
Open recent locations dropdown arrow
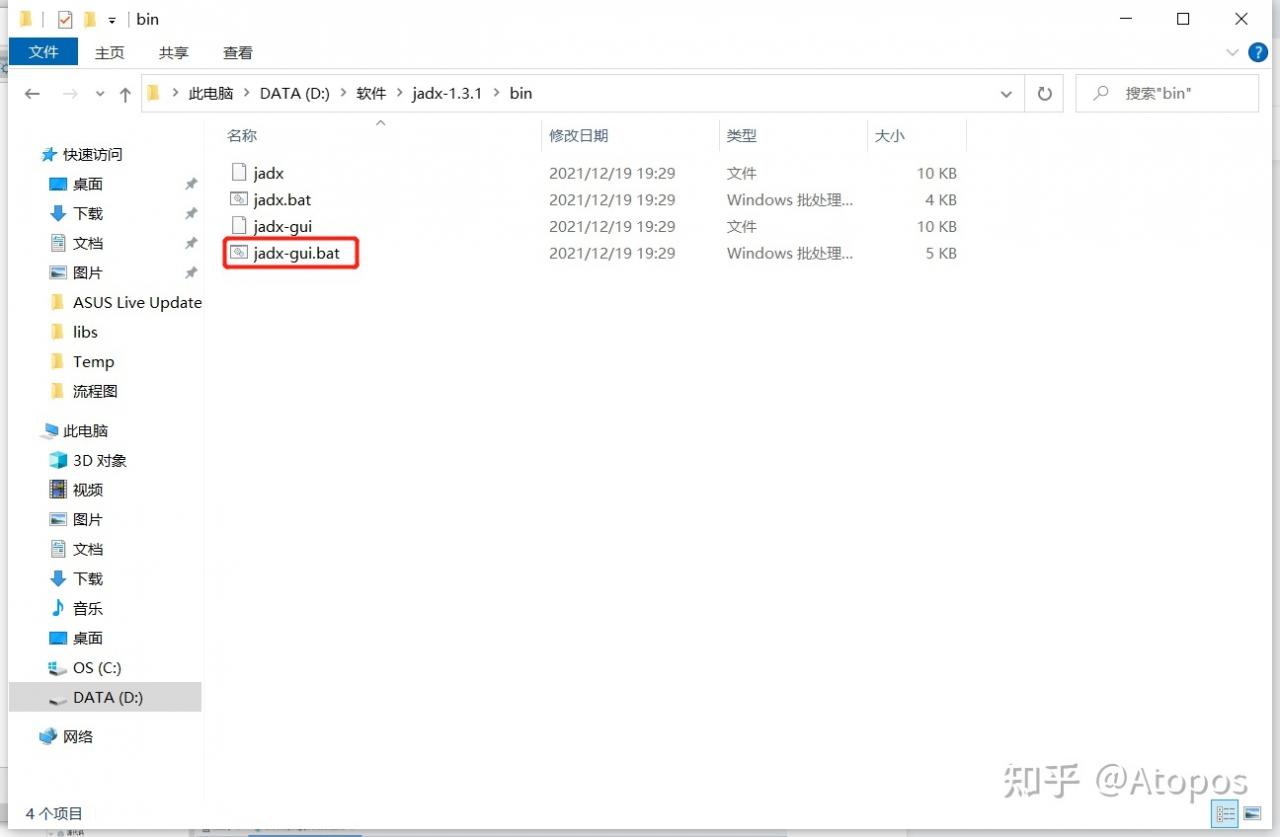click(100, 94)
